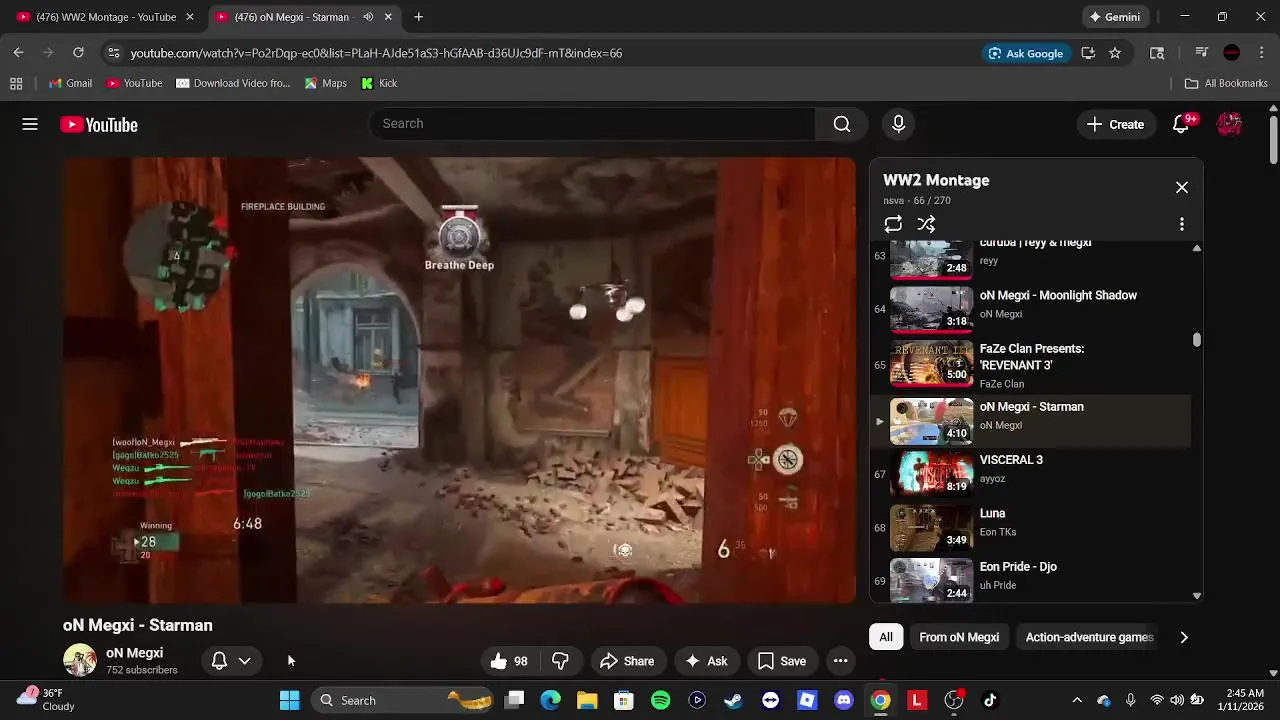
Task: Click the Ask Google button
Action: [1025, 53]
